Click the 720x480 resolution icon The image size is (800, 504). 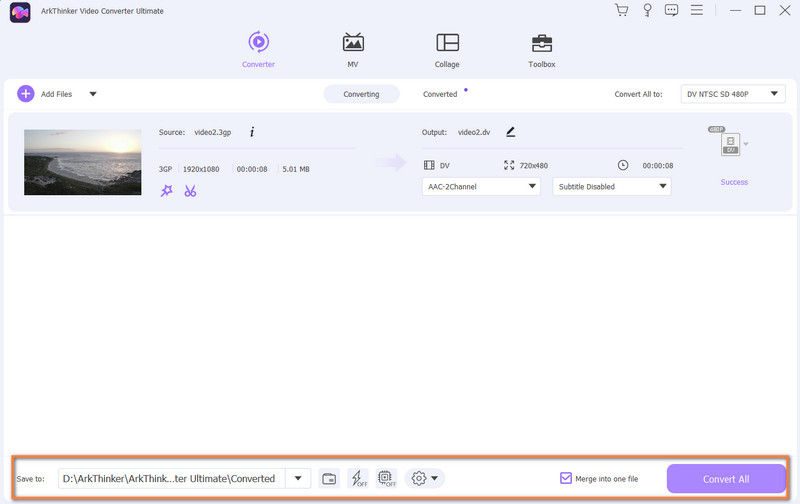509,165
